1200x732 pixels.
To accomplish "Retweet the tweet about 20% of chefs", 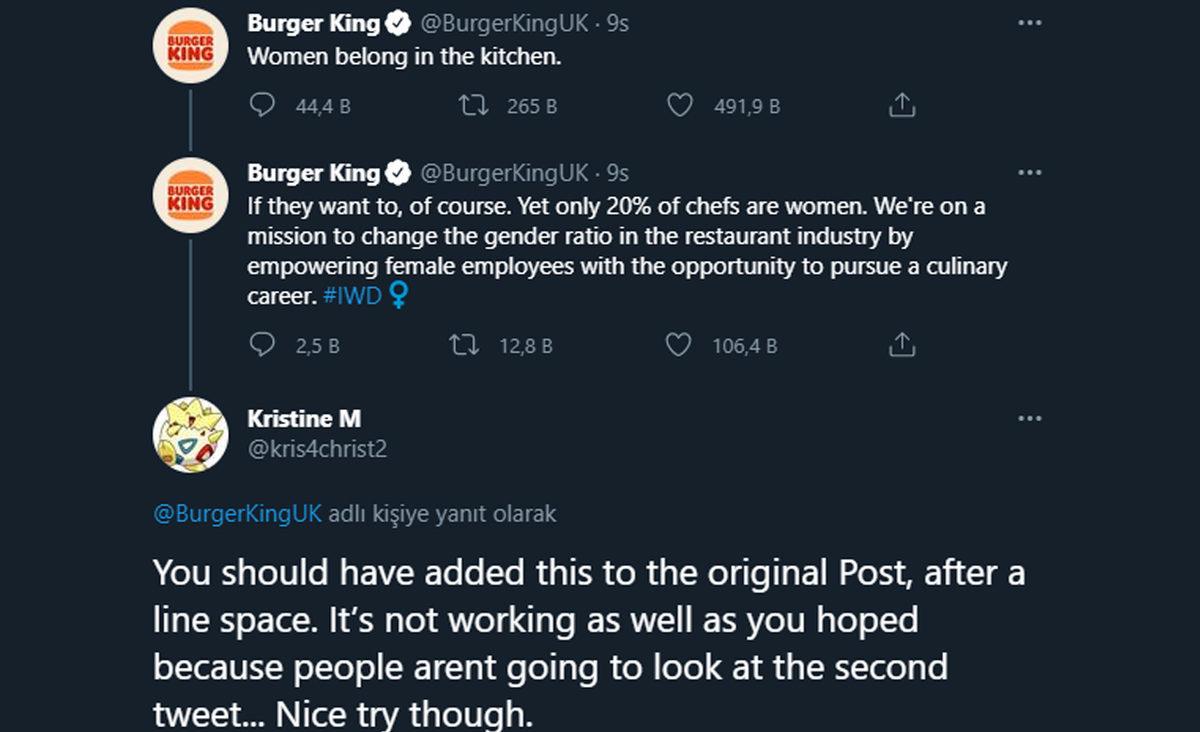I will tap(464, 346).
